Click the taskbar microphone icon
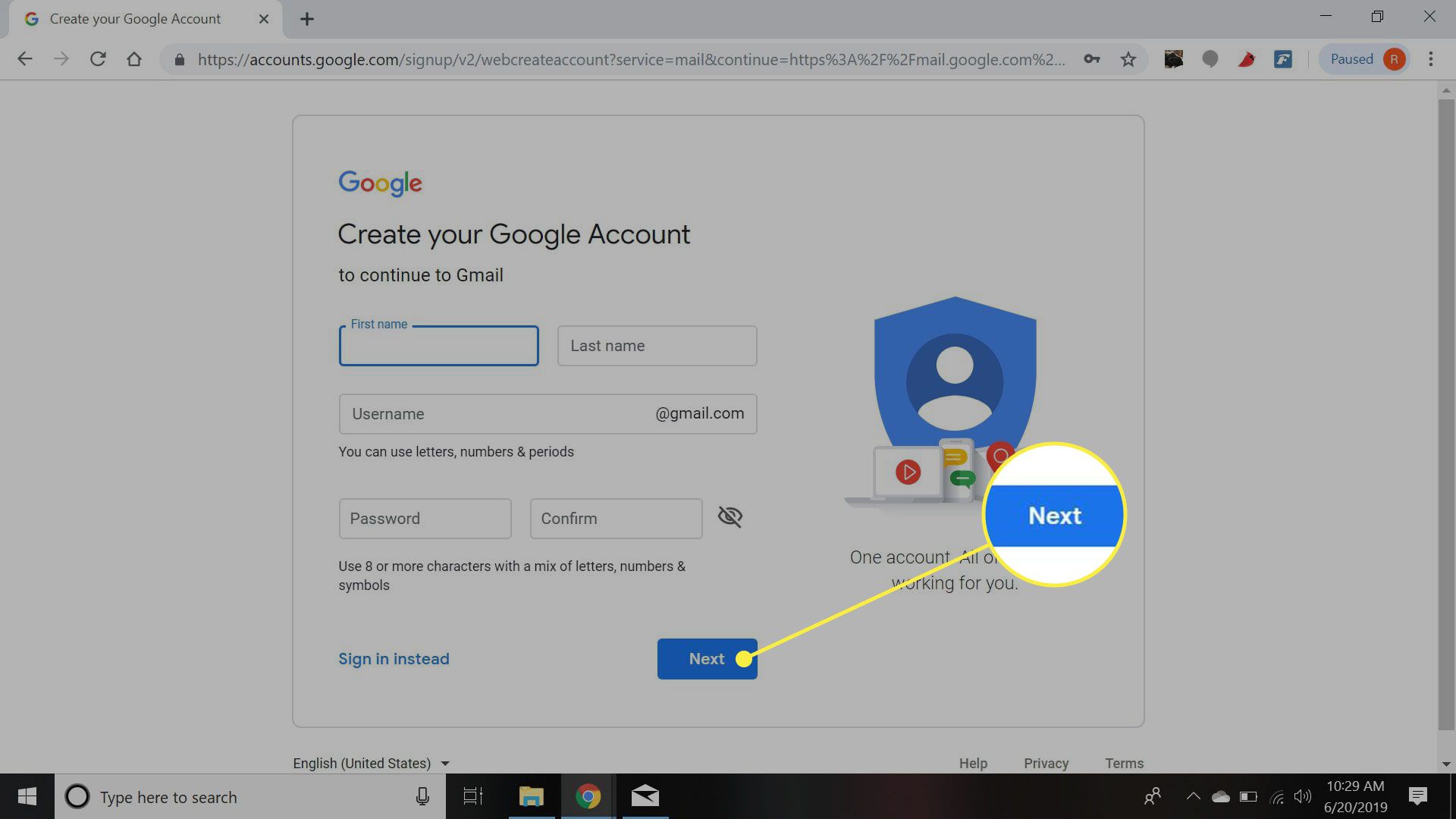This screenshot has width=1456, height=819. click(x=422, y=796)
